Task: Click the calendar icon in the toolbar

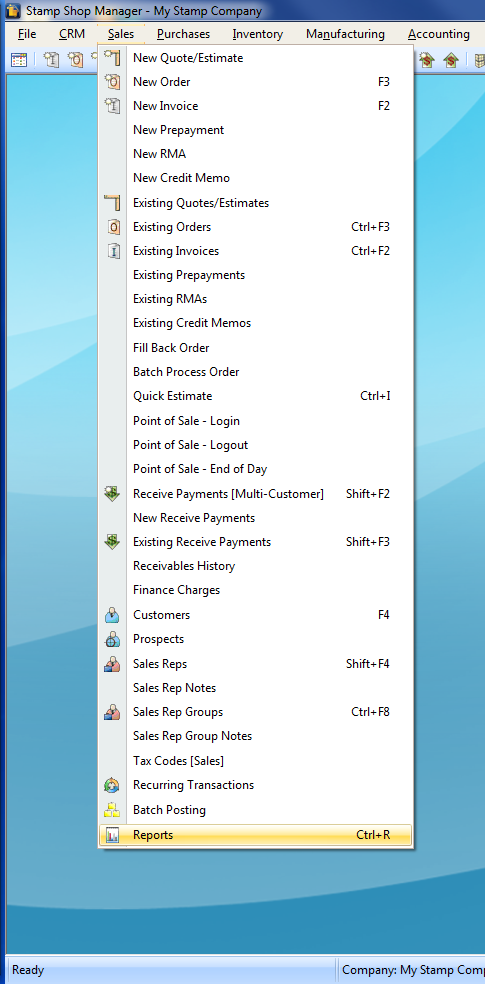Action: [x=19, y=60]
